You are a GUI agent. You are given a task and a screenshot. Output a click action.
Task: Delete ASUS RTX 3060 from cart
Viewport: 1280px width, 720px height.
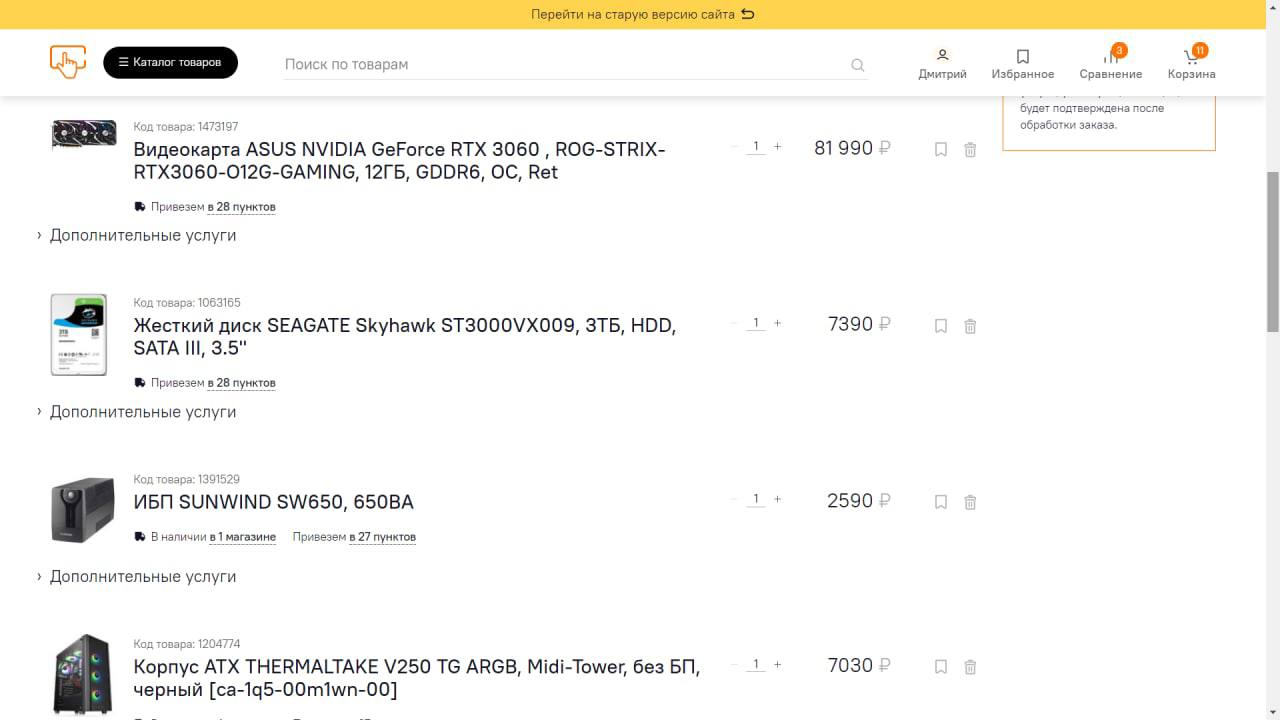pyautogui.click(x=970, y=149)
